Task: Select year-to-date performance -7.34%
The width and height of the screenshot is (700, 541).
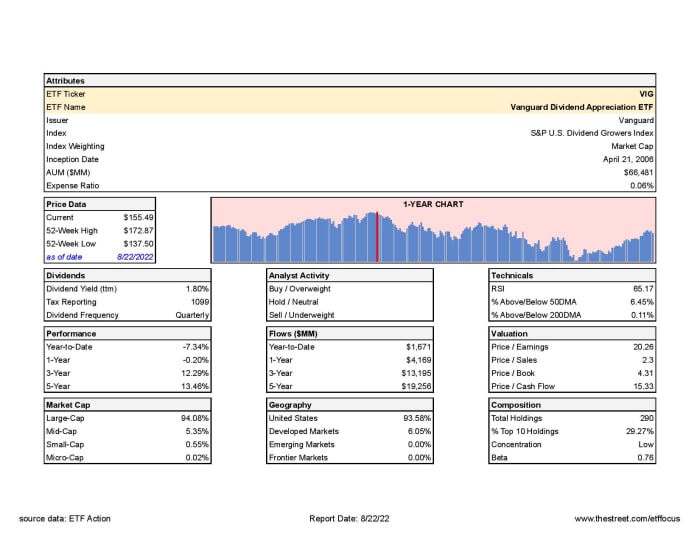Action: coord(196,347)
